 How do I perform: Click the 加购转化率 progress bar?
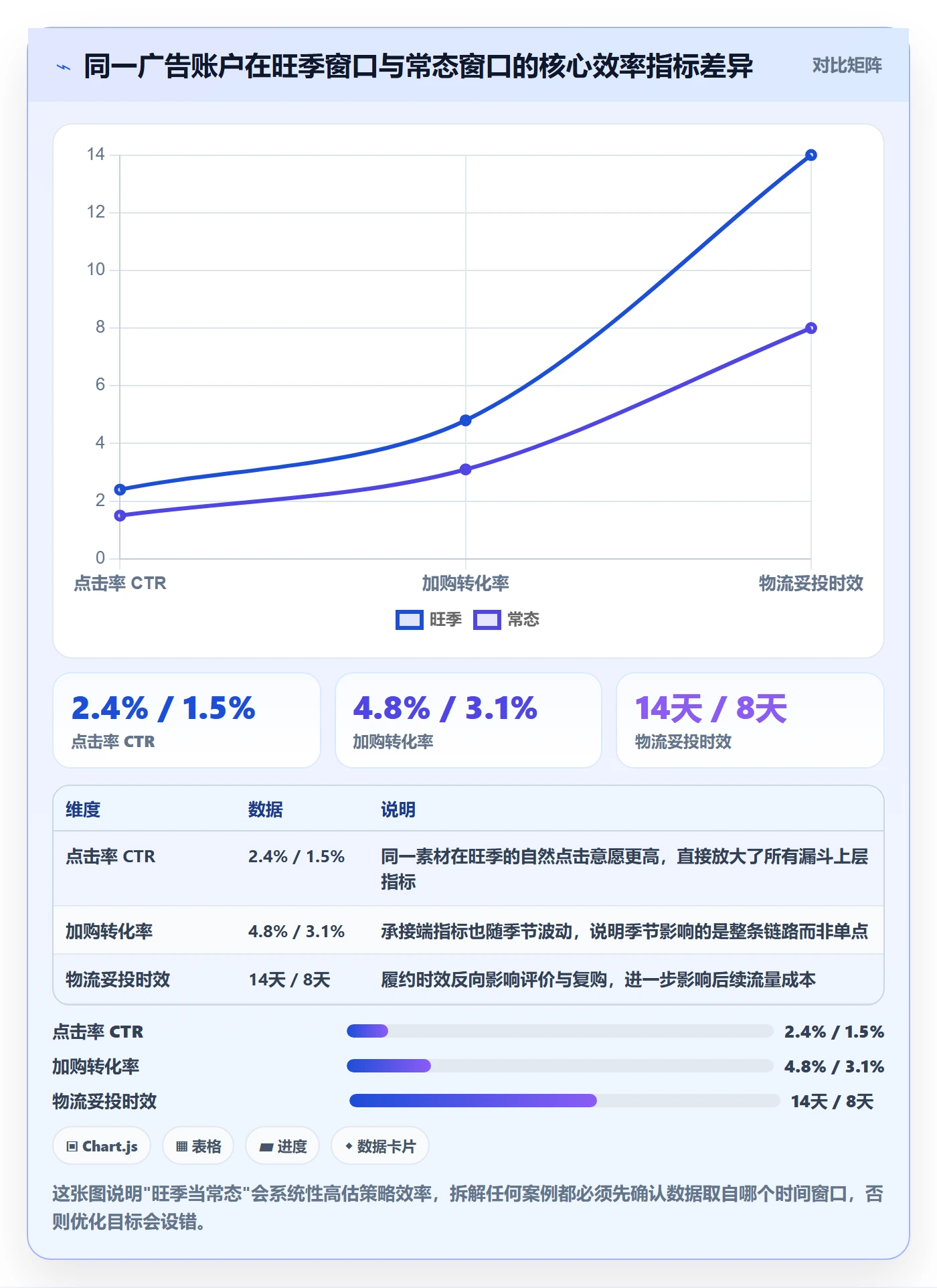tap(560, 1066)
